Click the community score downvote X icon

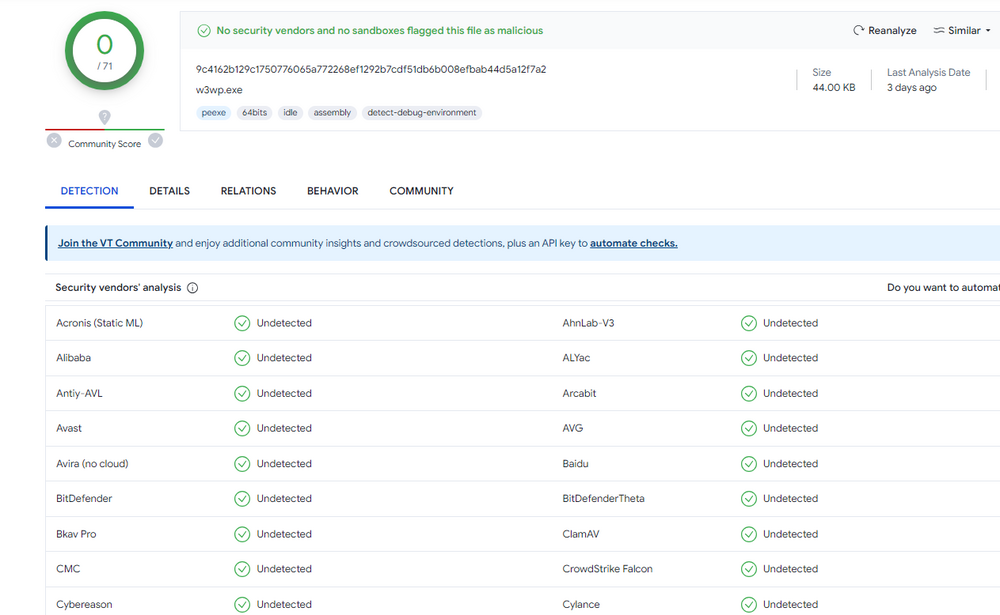coord(54,141)
